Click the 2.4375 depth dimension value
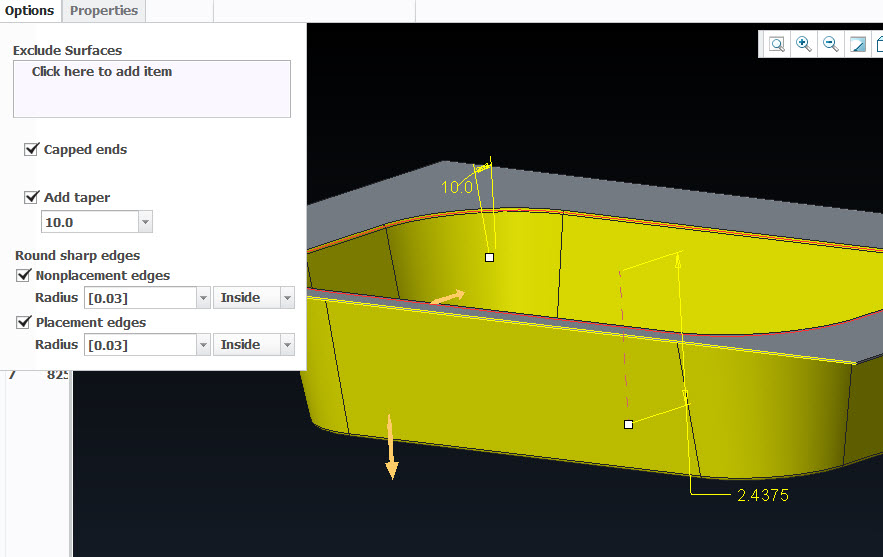Image resolution: width=883 pixels, height=557 pixels. click(762, 495)
